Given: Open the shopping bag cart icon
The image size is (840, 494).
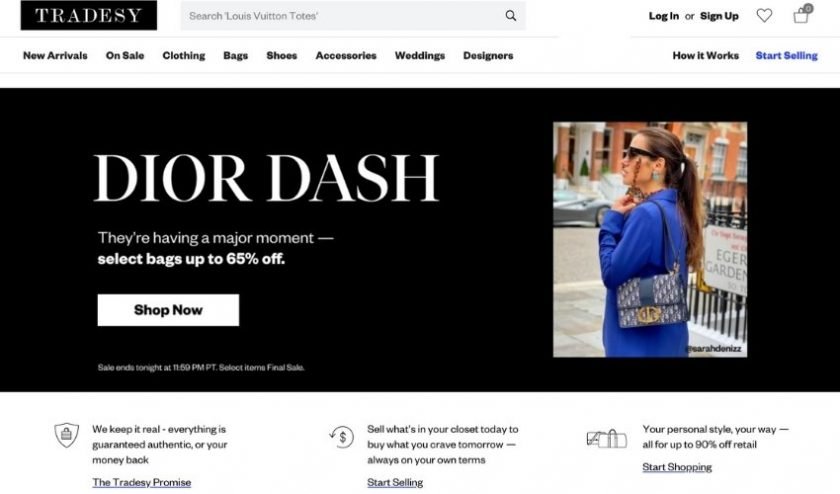Looking at the screenshot, I should [802, 14].
